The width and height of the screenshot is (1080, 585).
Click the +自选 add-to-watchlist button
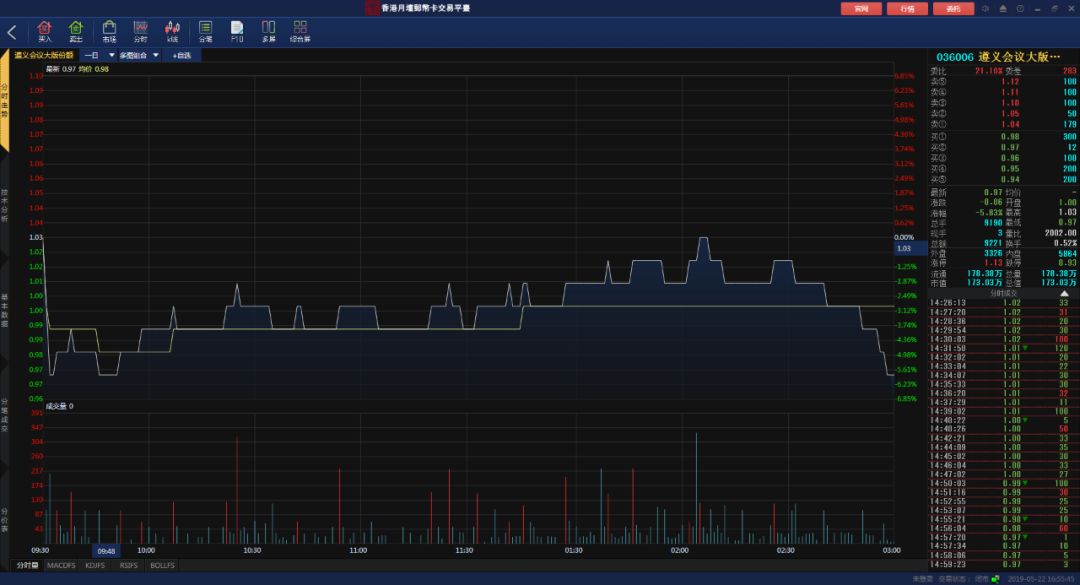[182, 55]
